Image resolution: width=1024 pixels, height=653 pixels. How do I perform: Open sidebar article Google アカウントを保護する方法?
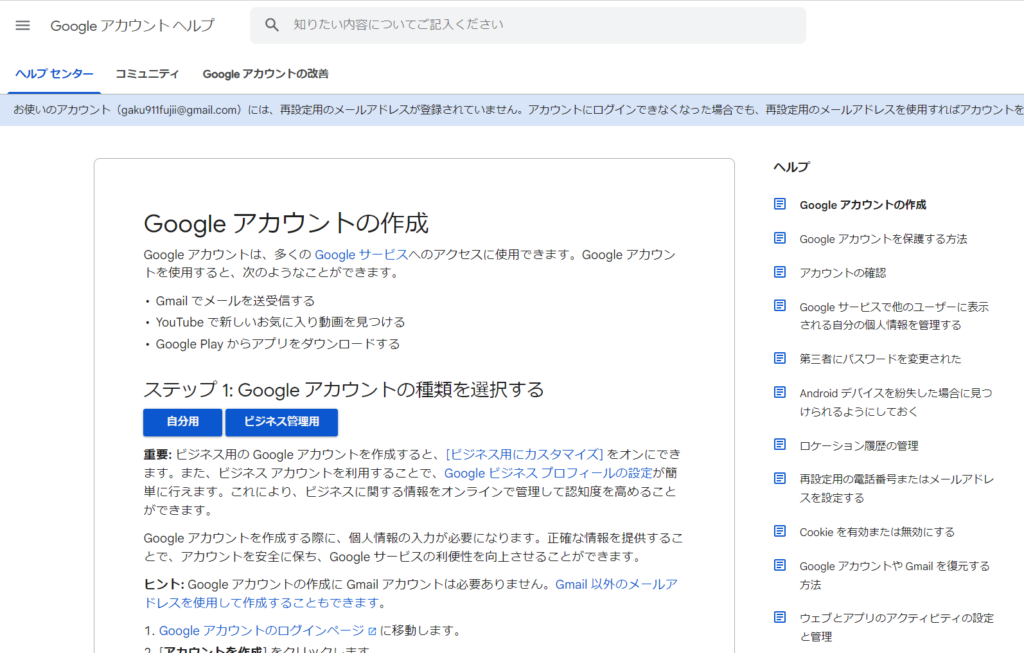tap(883, 239)
